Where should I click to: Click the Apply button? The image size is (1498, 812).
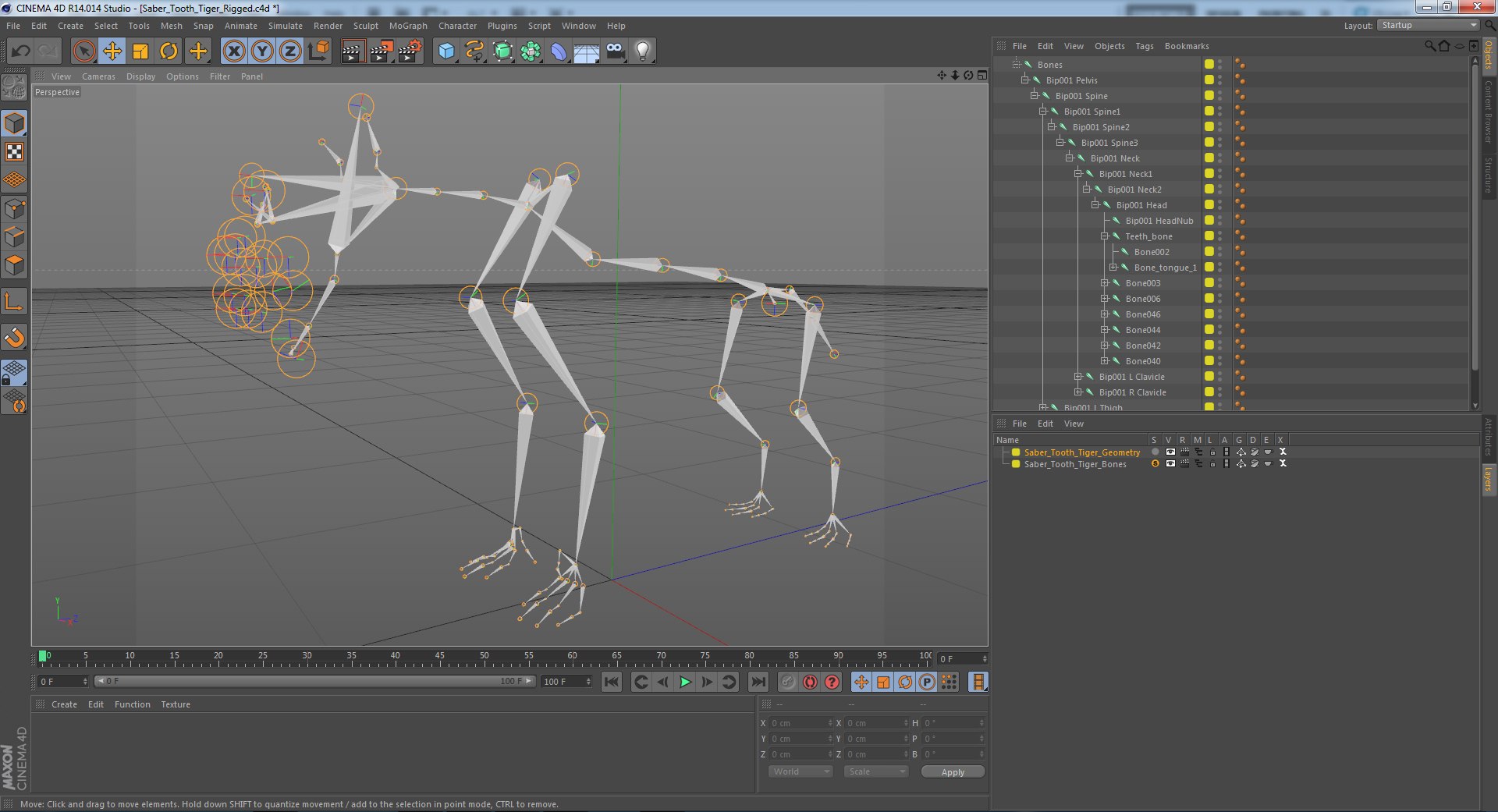(953, 772)
